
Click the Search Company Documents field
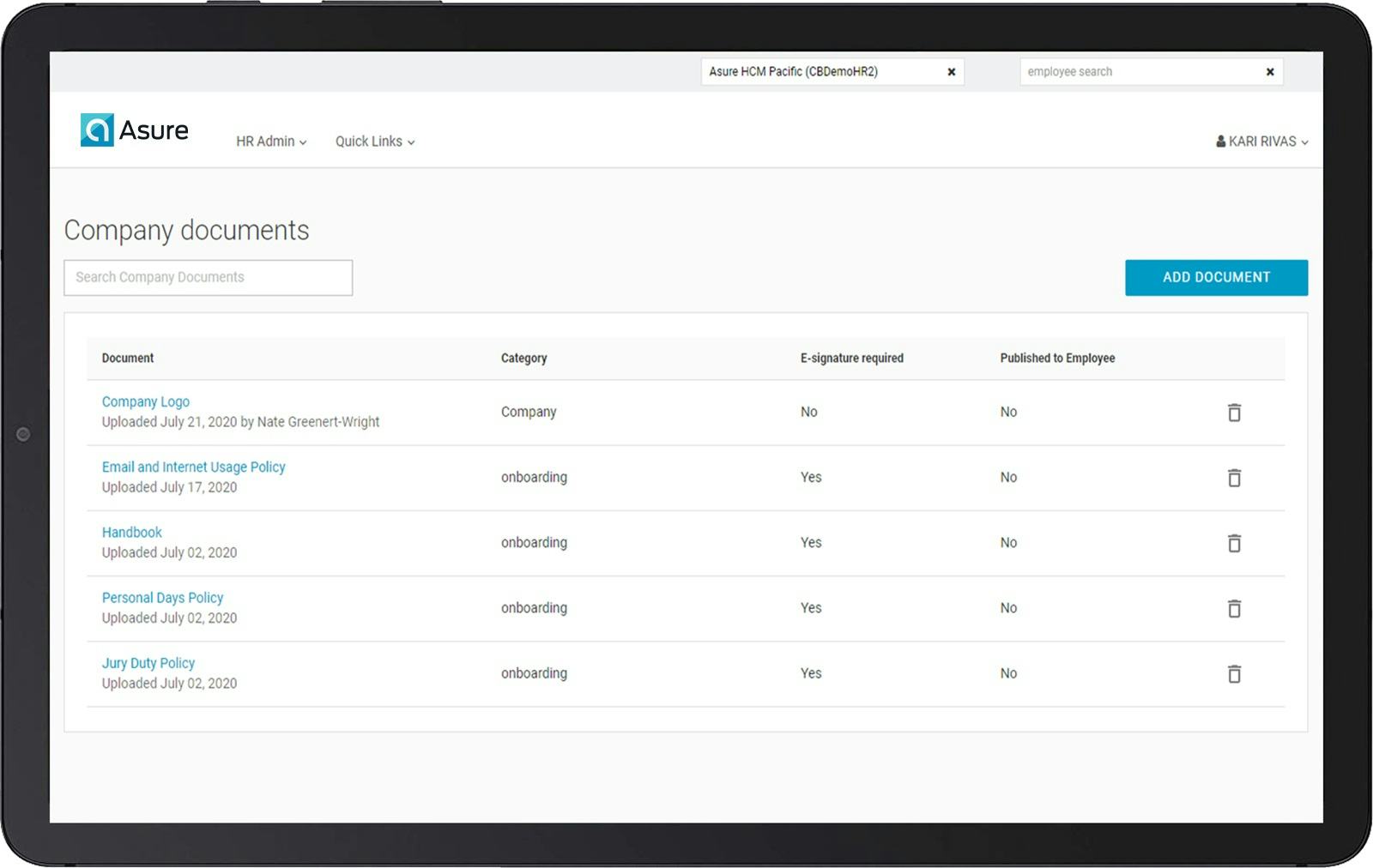(x=208, y=277)
